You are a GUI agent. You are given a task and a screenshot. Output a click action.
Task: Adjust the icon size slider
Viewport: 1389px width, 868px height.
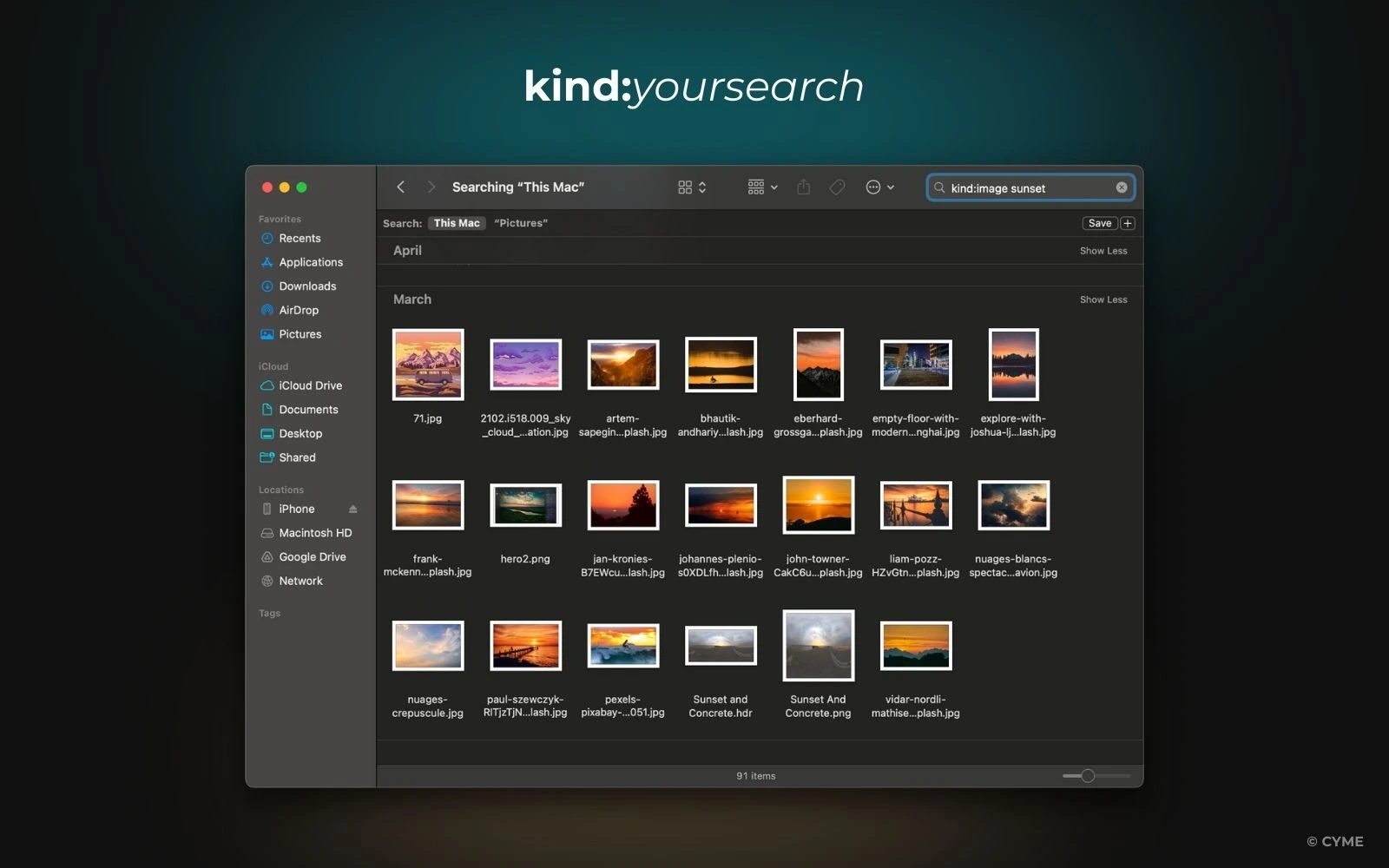tap(1088, 776)
